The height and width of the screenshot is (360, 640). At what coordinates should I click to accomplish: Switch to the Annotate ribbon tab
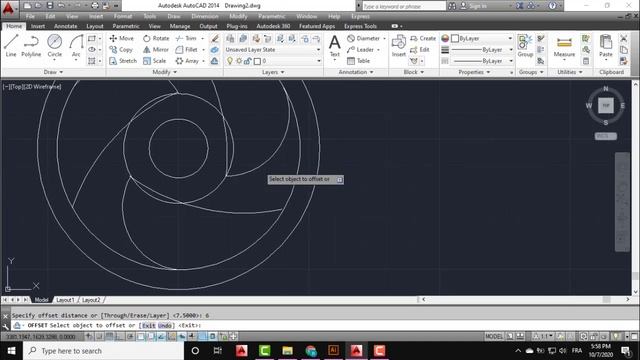(x=66, y=26)
